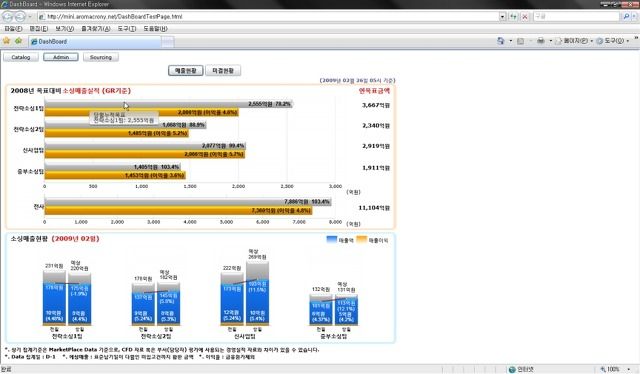The image size is (640, 374).
Task: Click the red Stop loading icon
Action: click(x=525, y=17)
